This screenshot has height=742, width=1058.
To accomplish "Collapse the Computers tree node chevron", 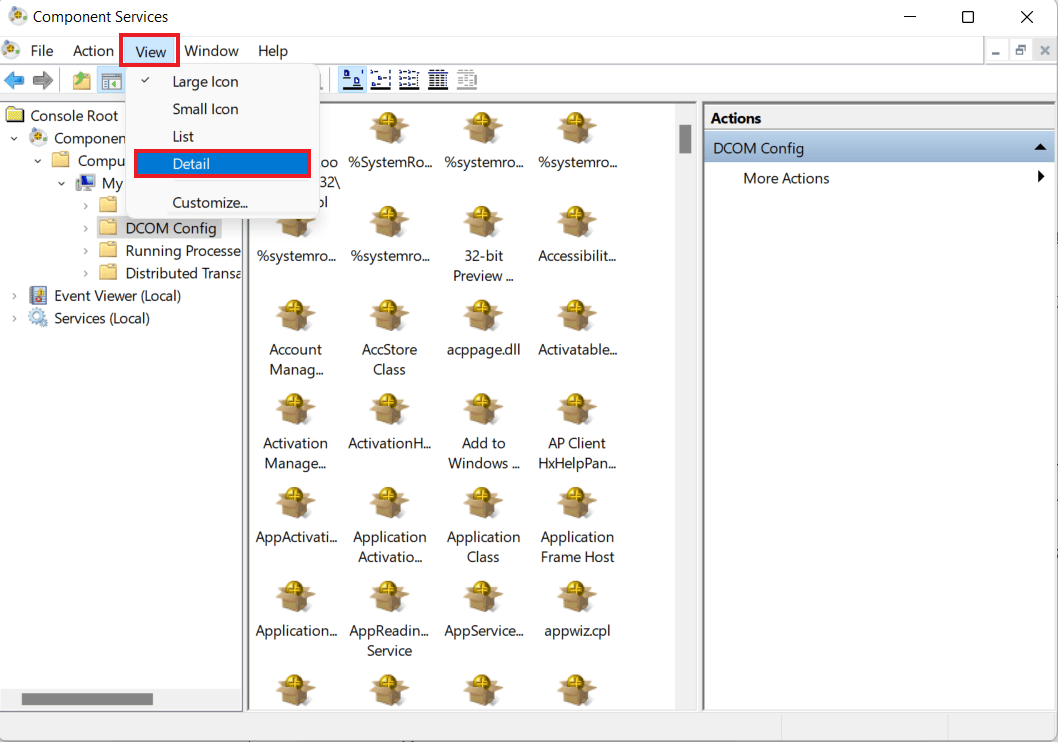I will click(x=38, y=161).
